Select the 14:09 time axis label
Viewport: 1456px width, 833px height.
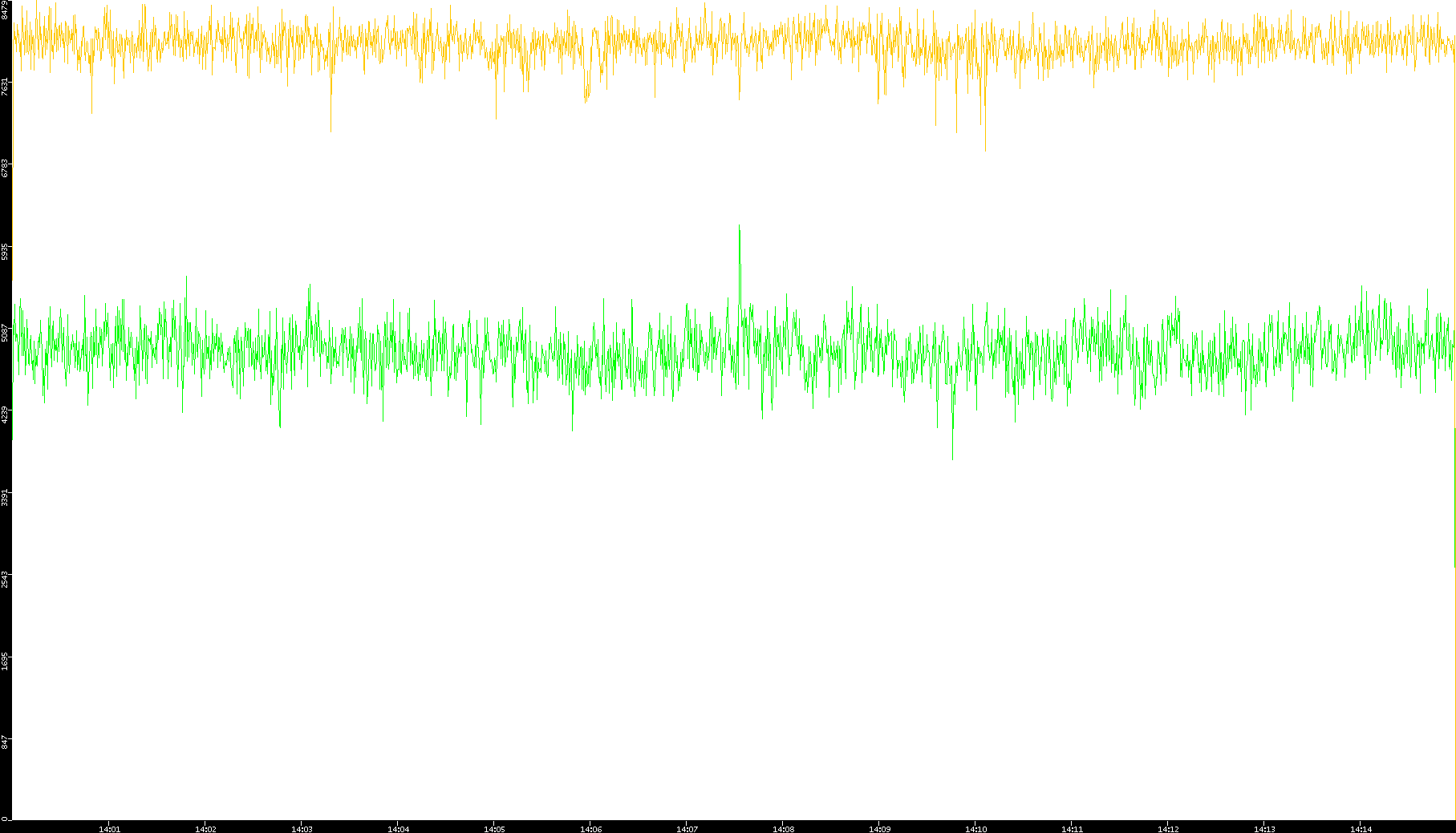tap(879, 829)
